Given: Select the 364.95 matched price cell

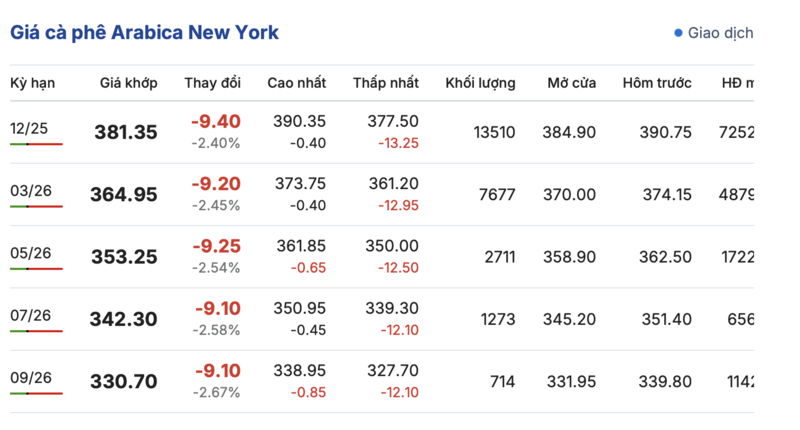Looking at the screenshot, I should pyautogui.click(x=124, y=194).
